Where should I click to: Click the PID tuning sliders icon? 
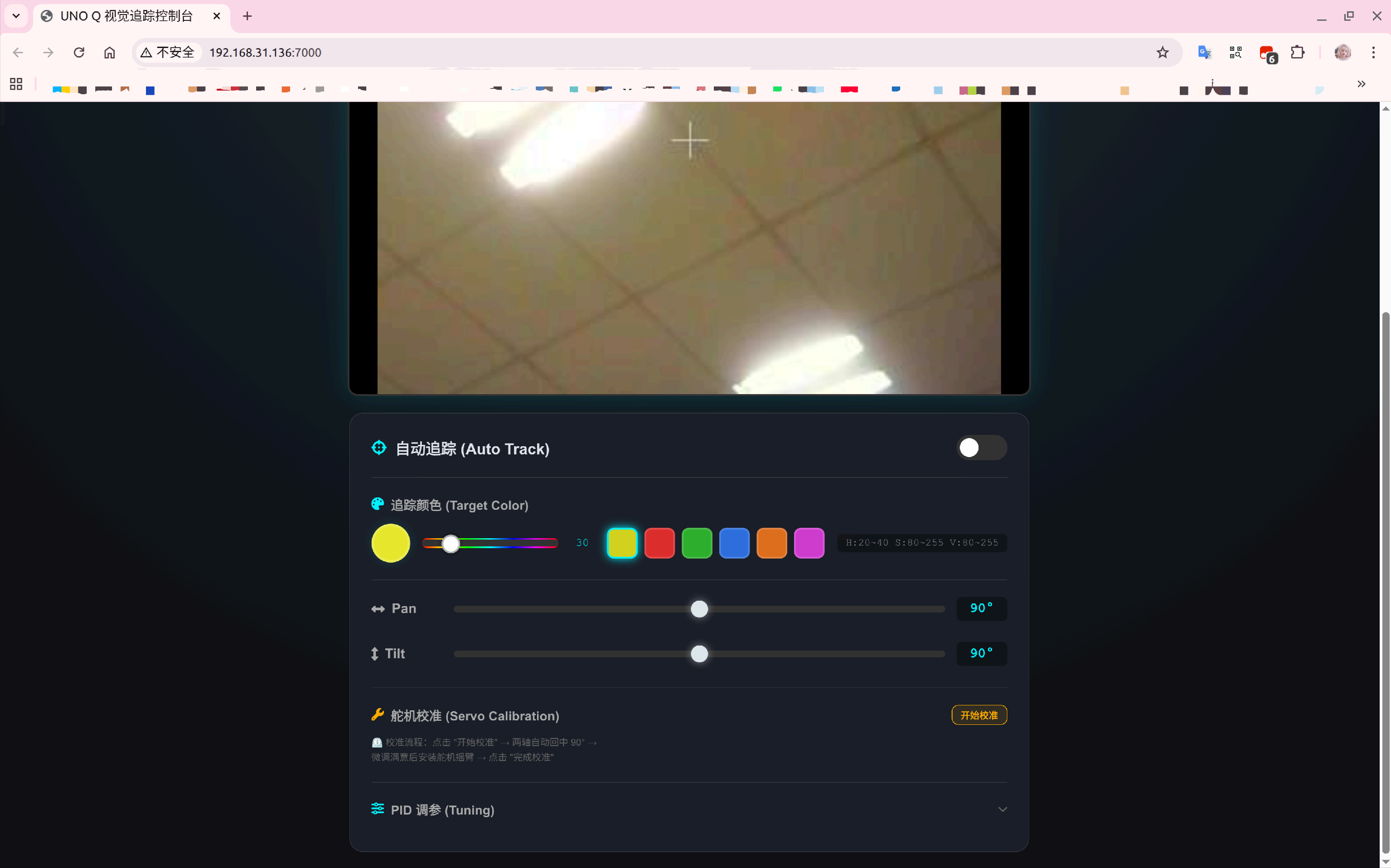378,809
